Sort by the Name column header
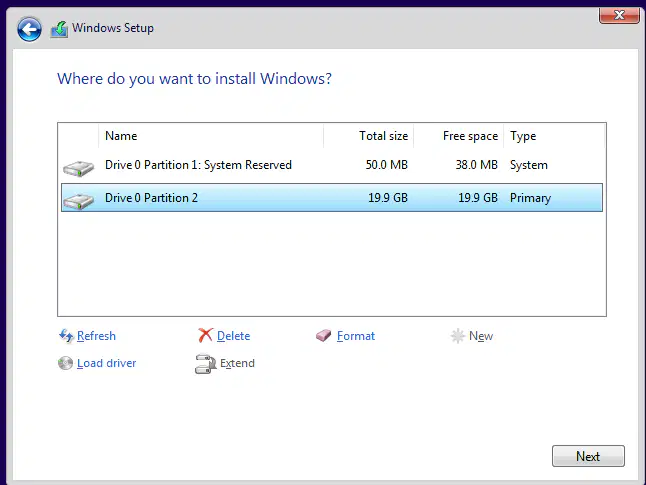 pyautogui.click(x=211, y=136)
